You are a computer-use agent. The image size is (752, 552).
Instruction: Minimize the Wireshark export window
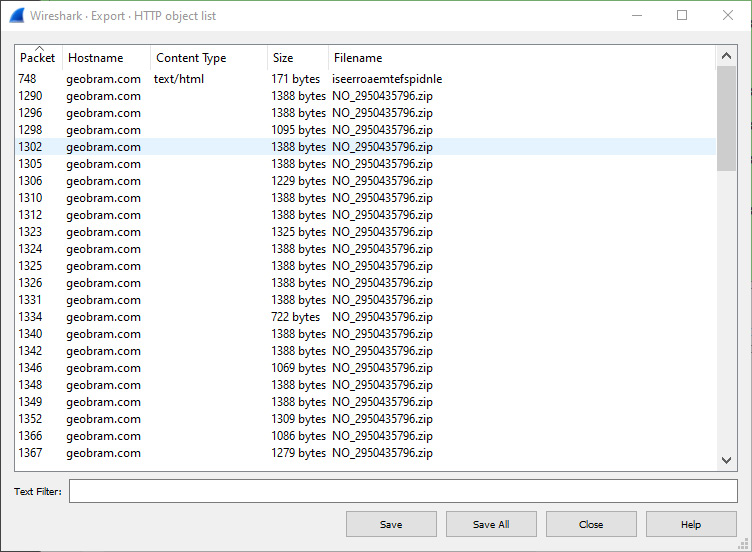[636, 15]
